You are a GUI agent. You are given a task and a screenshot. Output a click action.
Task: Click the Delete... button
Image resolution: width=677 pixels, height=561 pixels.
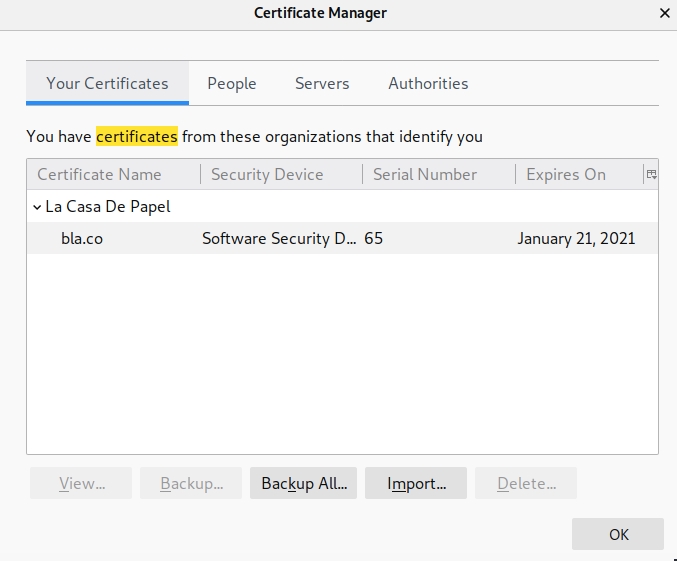[526, 483]
